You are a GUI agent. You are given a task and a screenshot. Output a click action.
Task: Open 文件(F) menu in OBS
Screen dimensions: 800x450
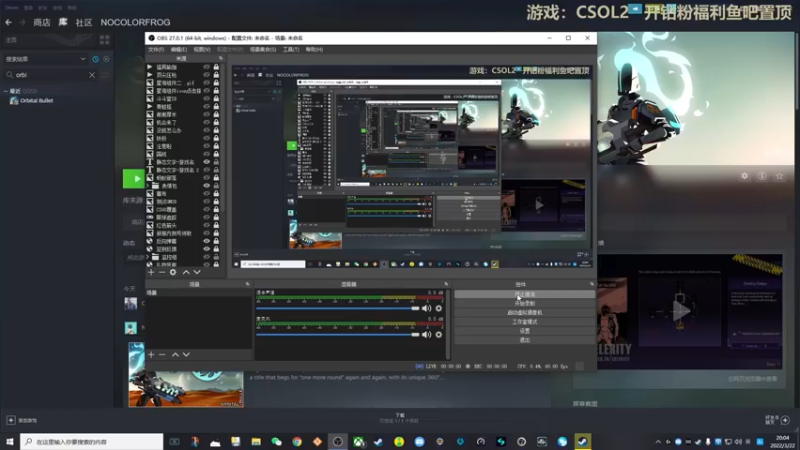click(156, 49)
